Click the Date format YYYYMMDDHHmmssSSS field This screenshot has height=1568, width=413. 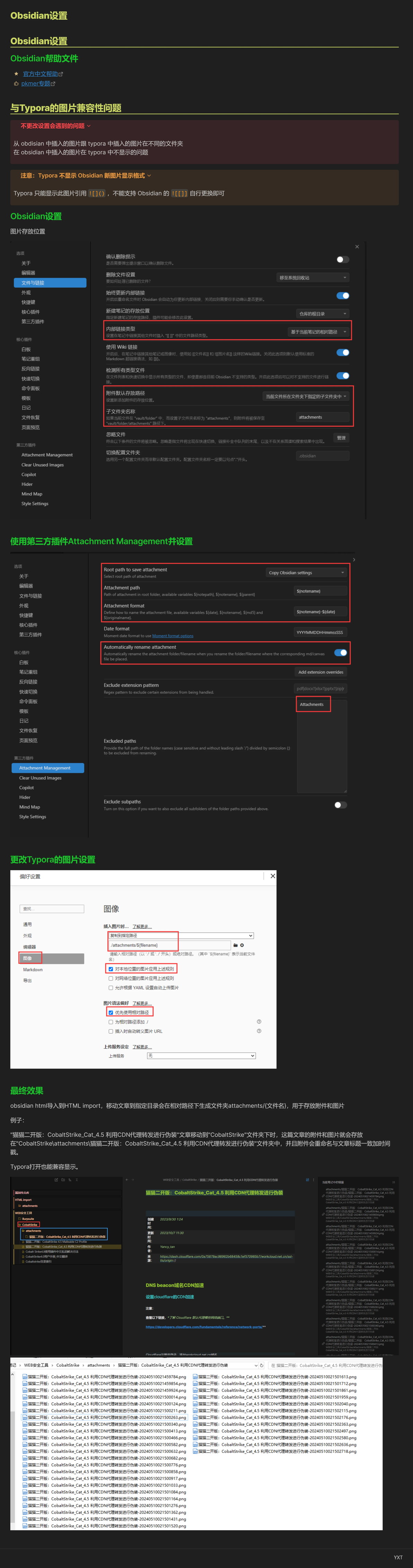pyautogui.click(x=320, y=633)
